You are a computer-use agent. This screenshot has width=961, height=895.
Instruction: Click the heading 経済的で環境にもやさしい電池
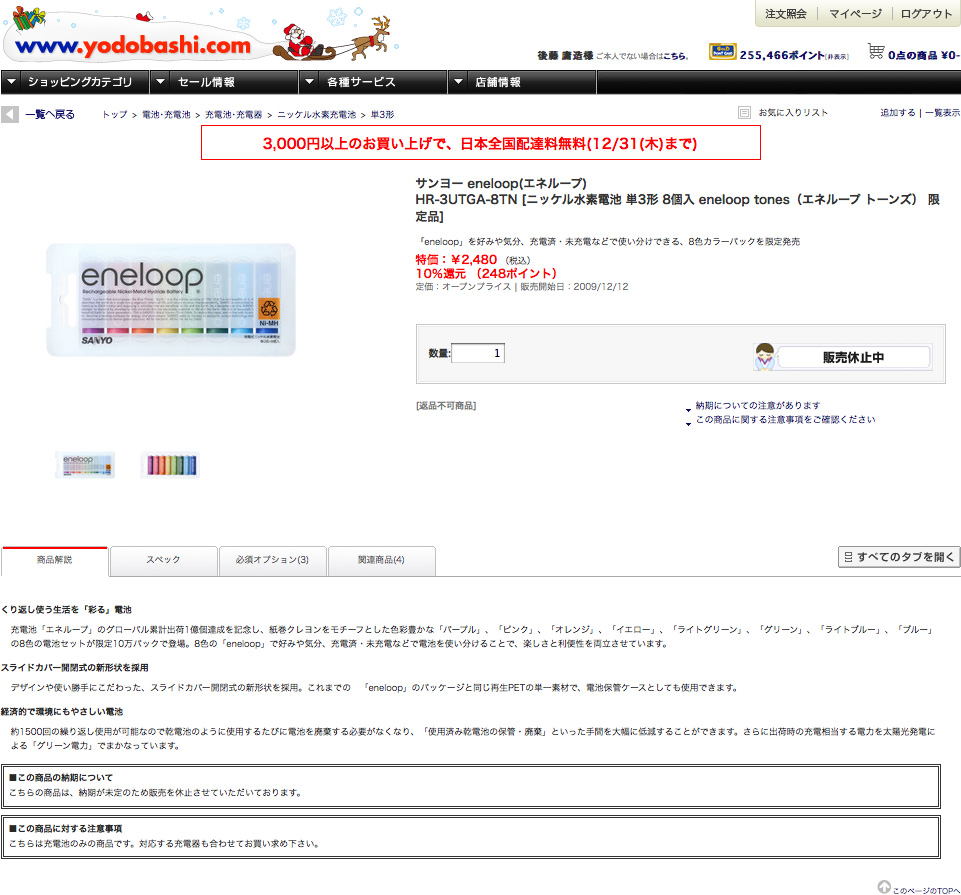(62, 712)
